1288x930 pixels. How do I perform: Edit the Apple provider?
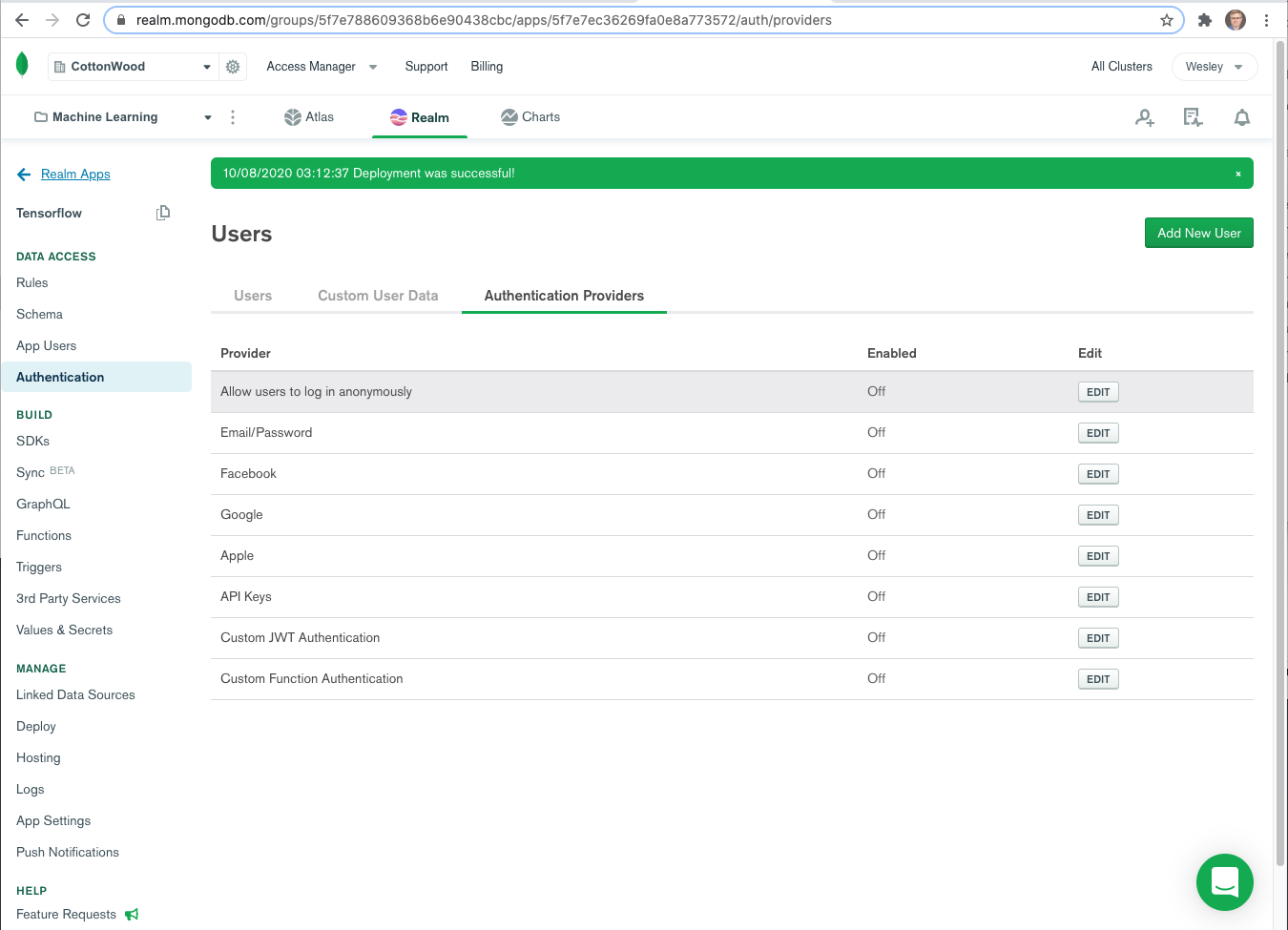point(1098,556)
